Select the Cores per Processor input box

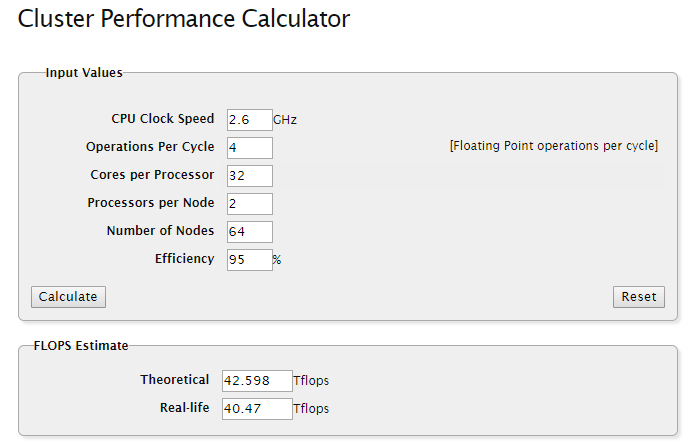[249, 176]
